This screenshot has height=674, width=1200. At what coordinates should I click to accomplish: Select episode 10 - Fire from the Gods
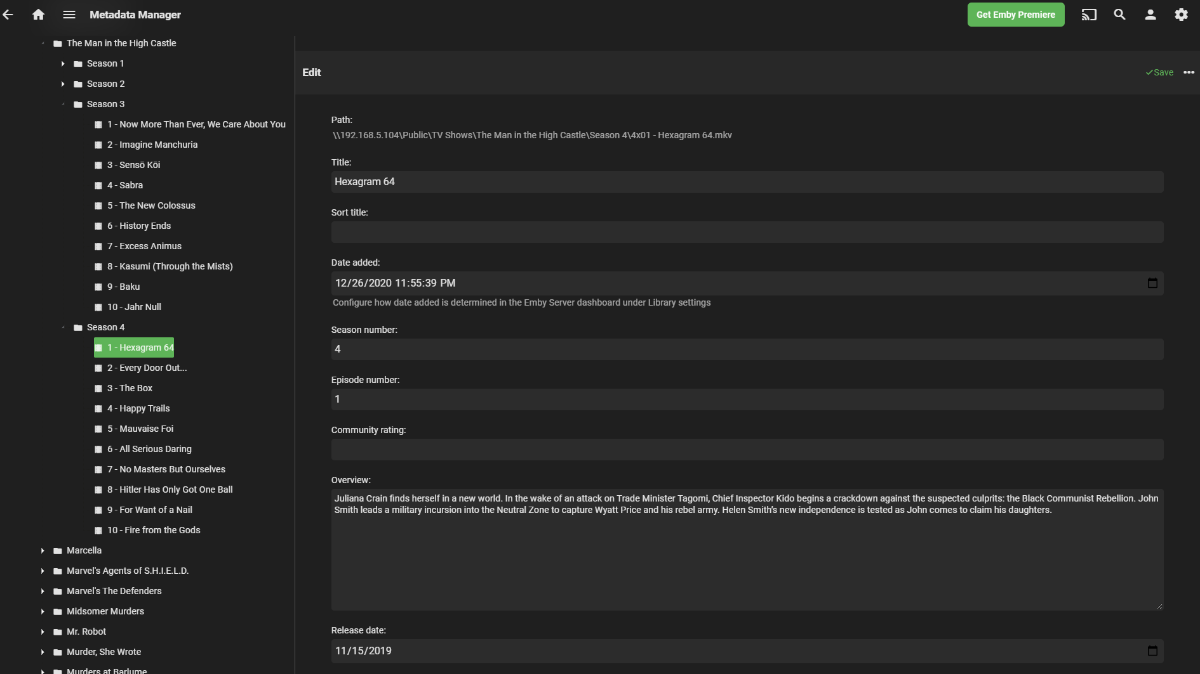click(x=153, y=530)
